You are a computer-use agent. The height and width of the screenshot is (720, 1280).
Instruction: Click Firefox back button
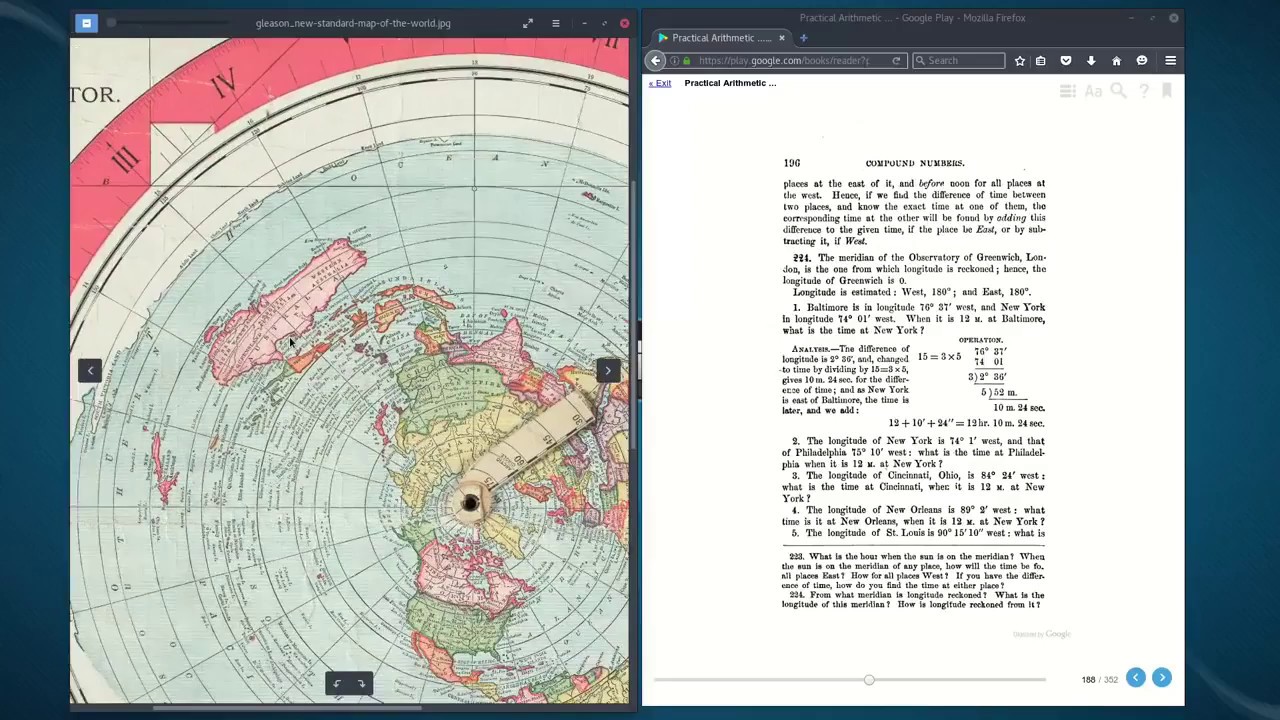[x=656, y=61]
